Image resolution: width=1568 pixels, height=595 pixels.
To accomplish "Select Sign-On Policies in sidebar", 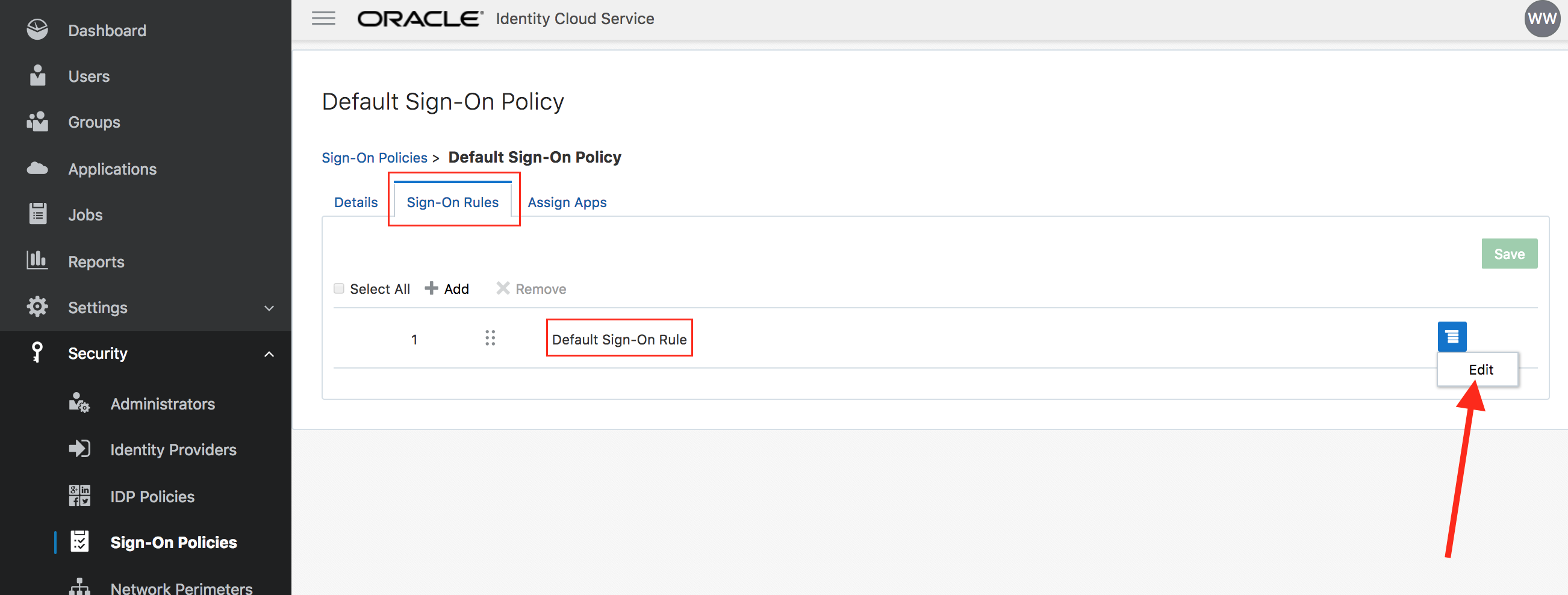I will coord(173,542).
